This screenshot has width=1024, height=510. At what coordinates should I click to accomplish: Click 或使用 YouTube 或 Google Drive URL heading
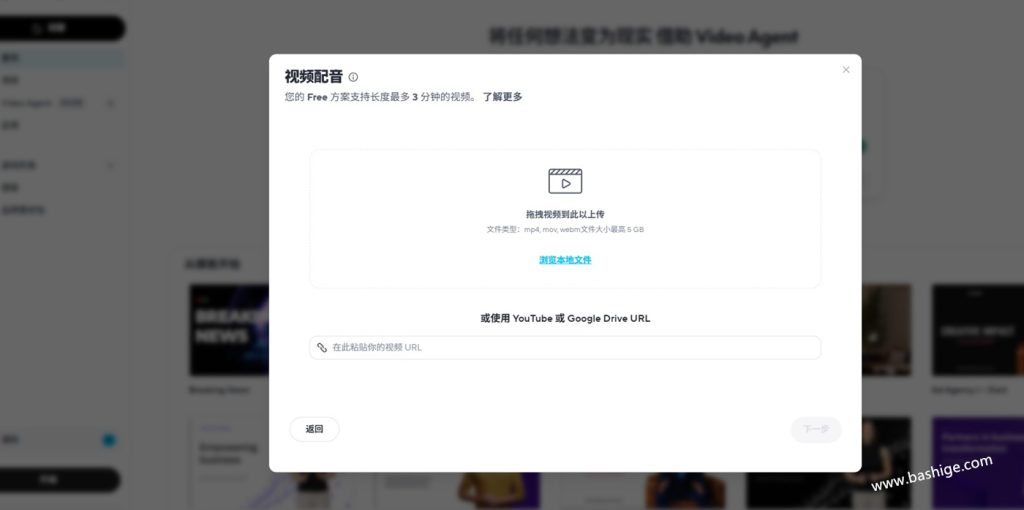565,319
